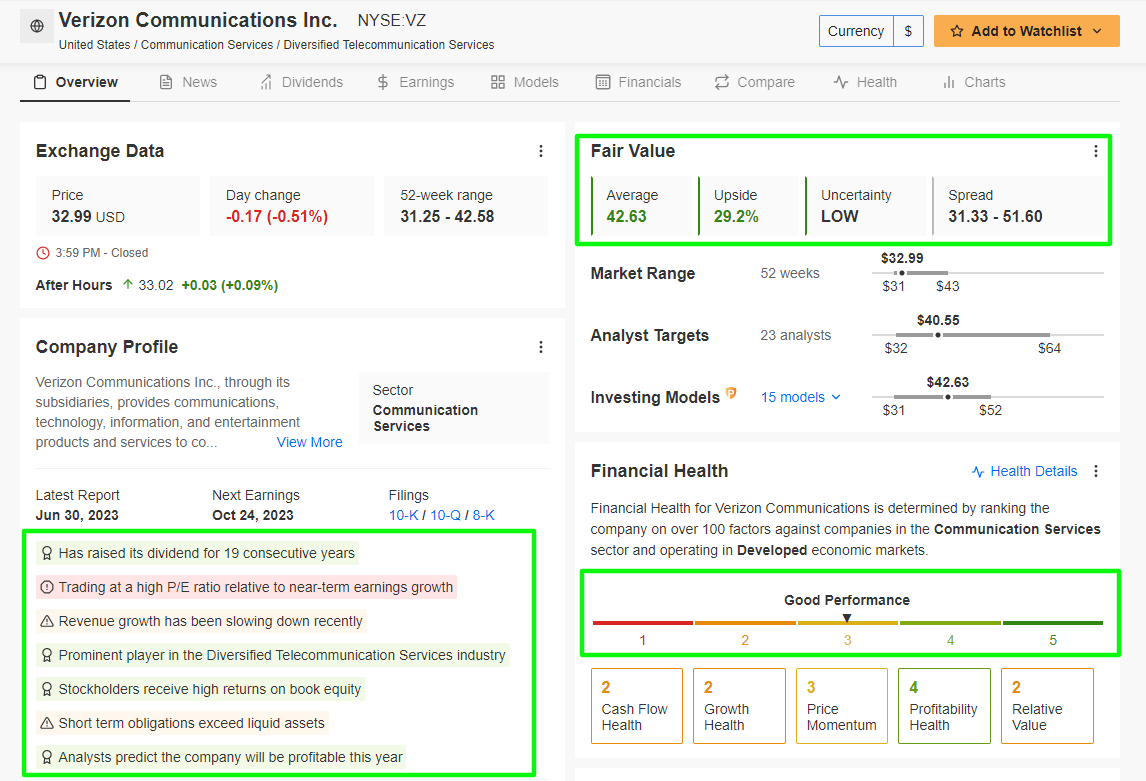Click the warning triangle for revenue growth insight
The width and height of the screenshot is (1146, 781).
(x=47, y=621)
